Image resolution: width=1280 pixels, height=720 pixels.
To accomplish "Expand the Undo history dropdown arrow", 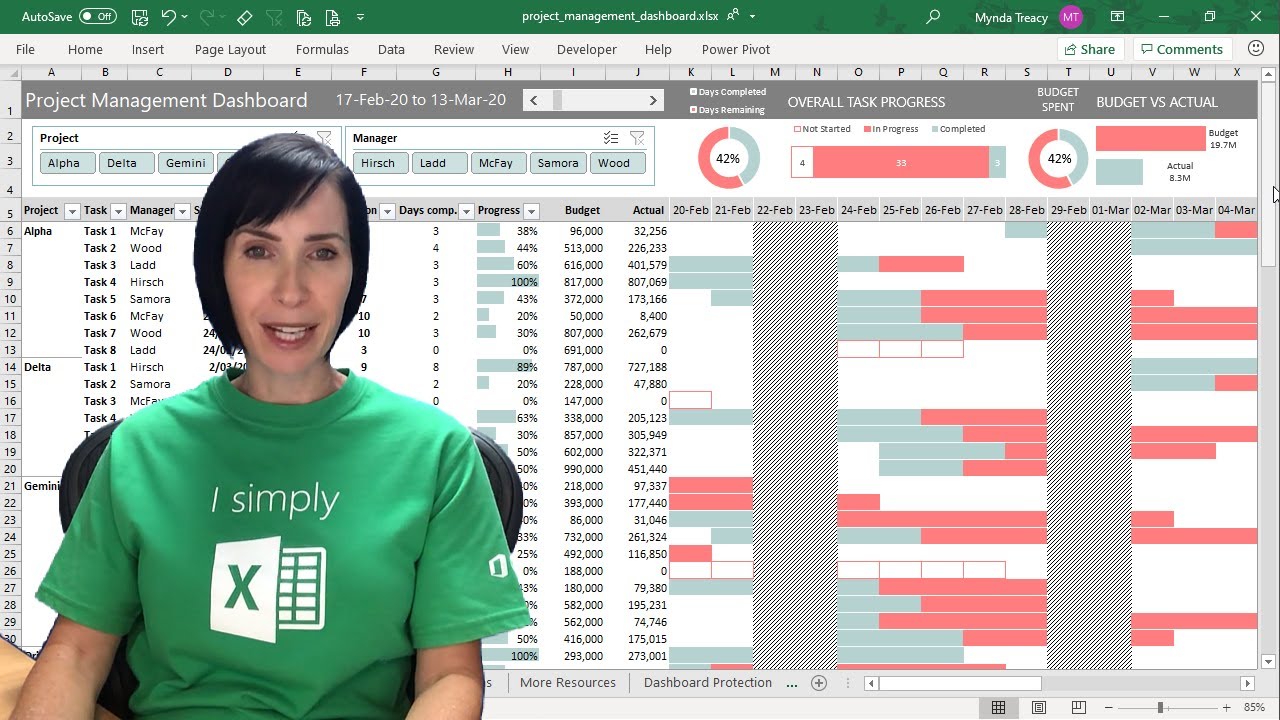I will [184, 17].
